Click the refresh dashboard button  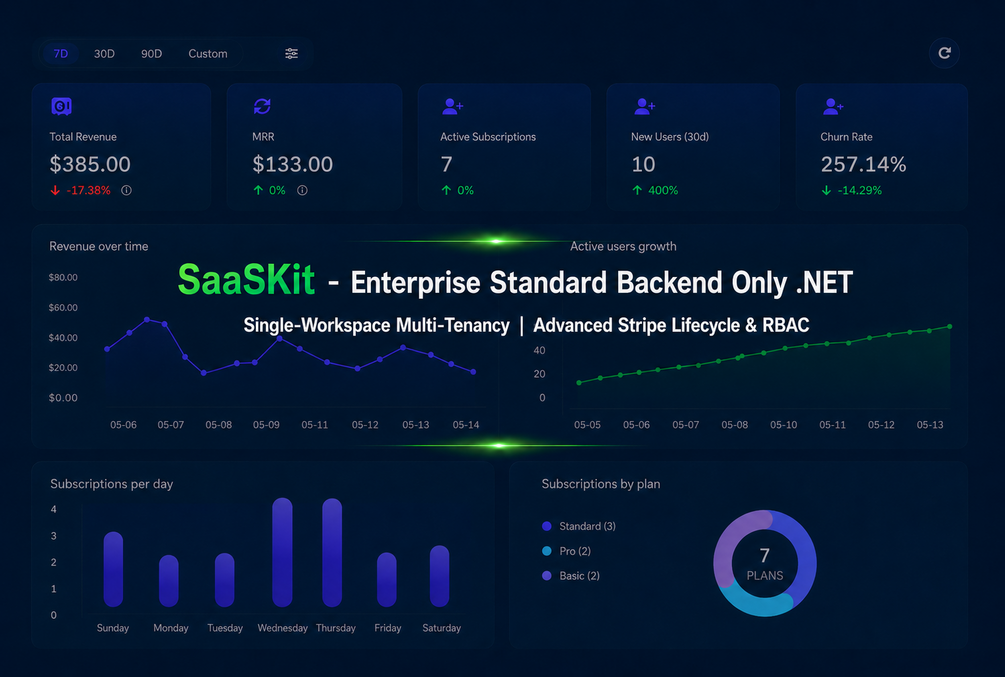[x=944, y=53]
